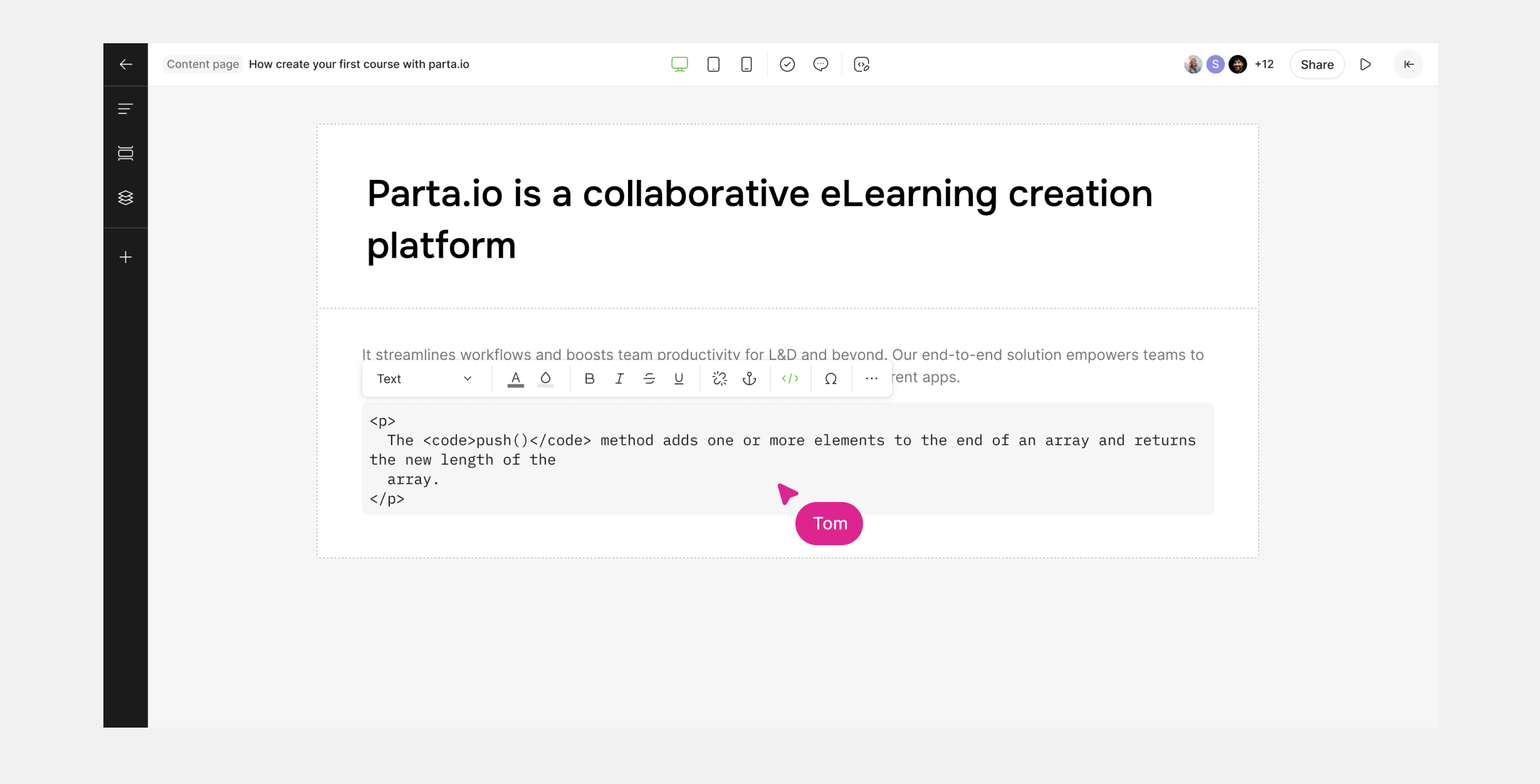This screenshot has width=1540, height=784.
Task: Toggle the green code block icon
Action: coord(790,379)
